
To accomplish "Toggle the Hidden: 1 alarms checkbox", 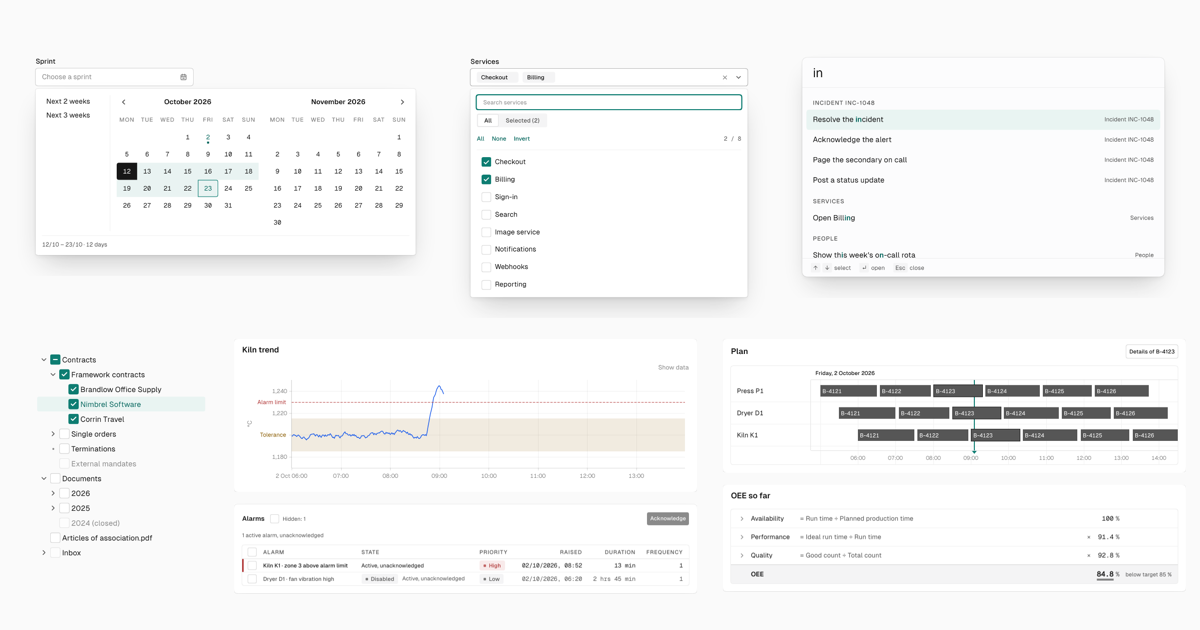I will point(275,519).
